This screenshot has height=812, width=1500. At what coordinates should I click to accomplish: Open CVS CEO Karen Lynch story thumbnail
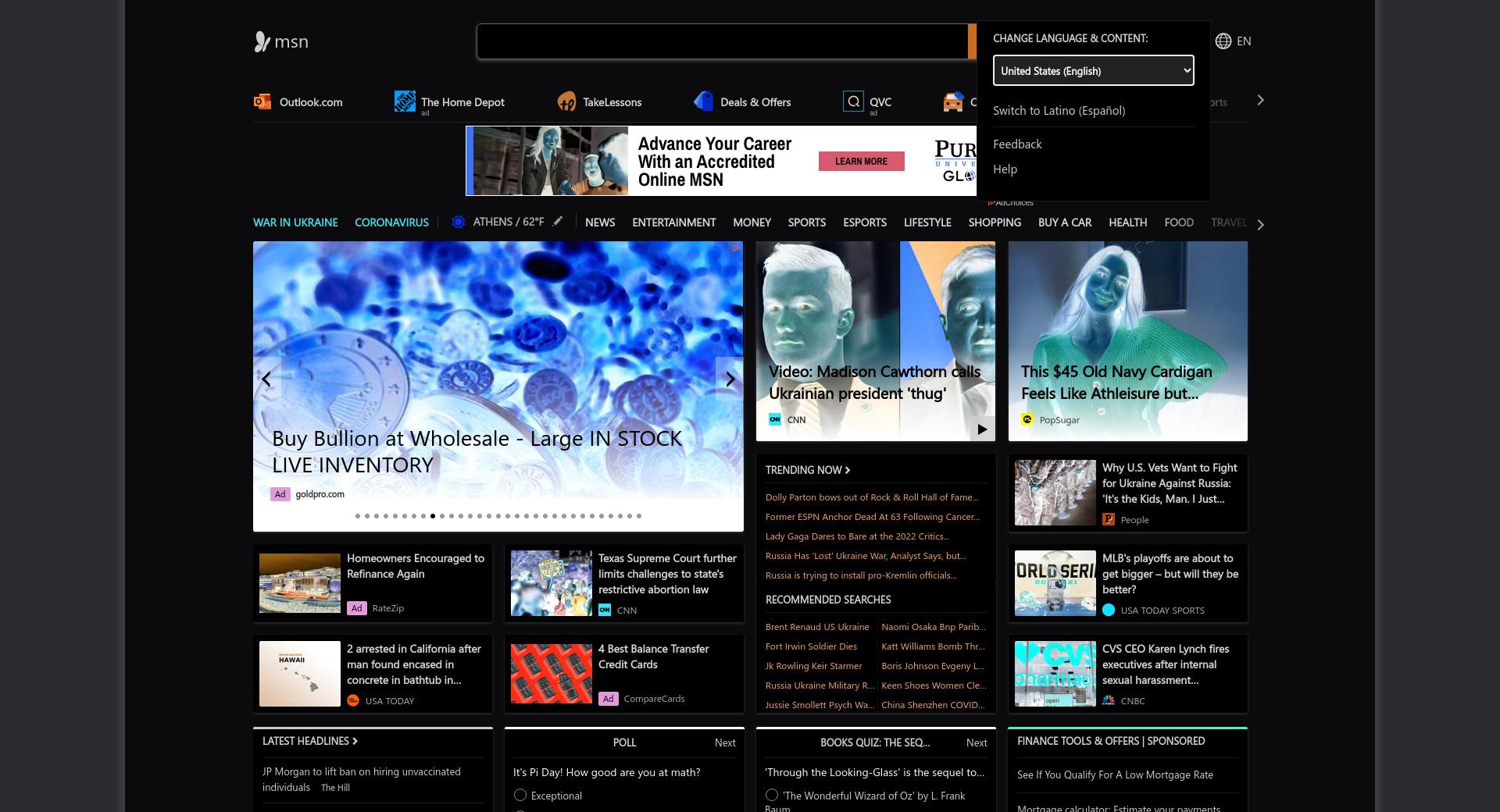point(1055,674)
